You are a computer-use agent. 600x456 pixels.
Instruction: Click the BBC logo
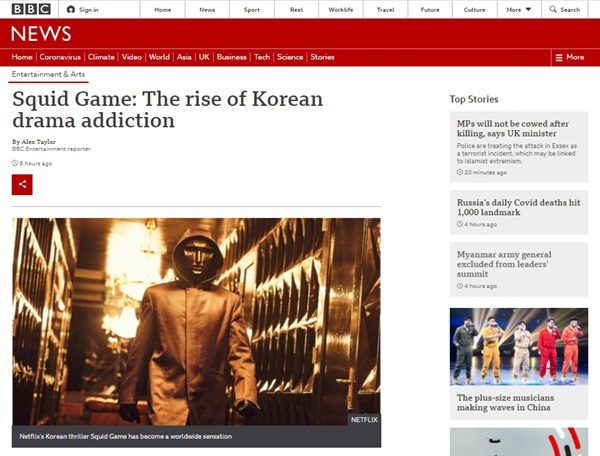point(31,9)
